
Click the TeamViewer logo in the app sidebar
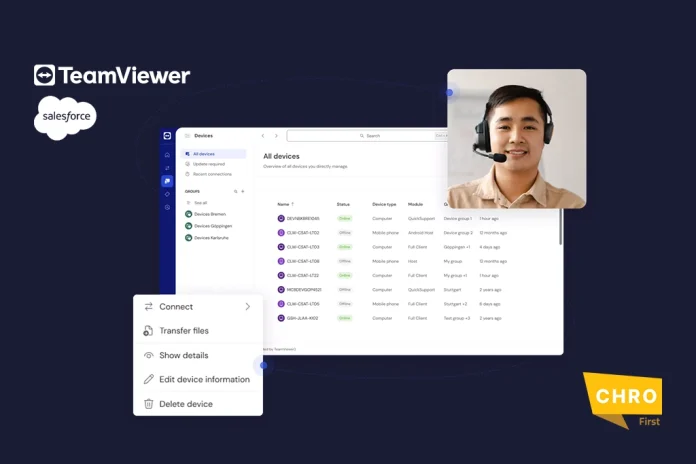tap(167, 135)
